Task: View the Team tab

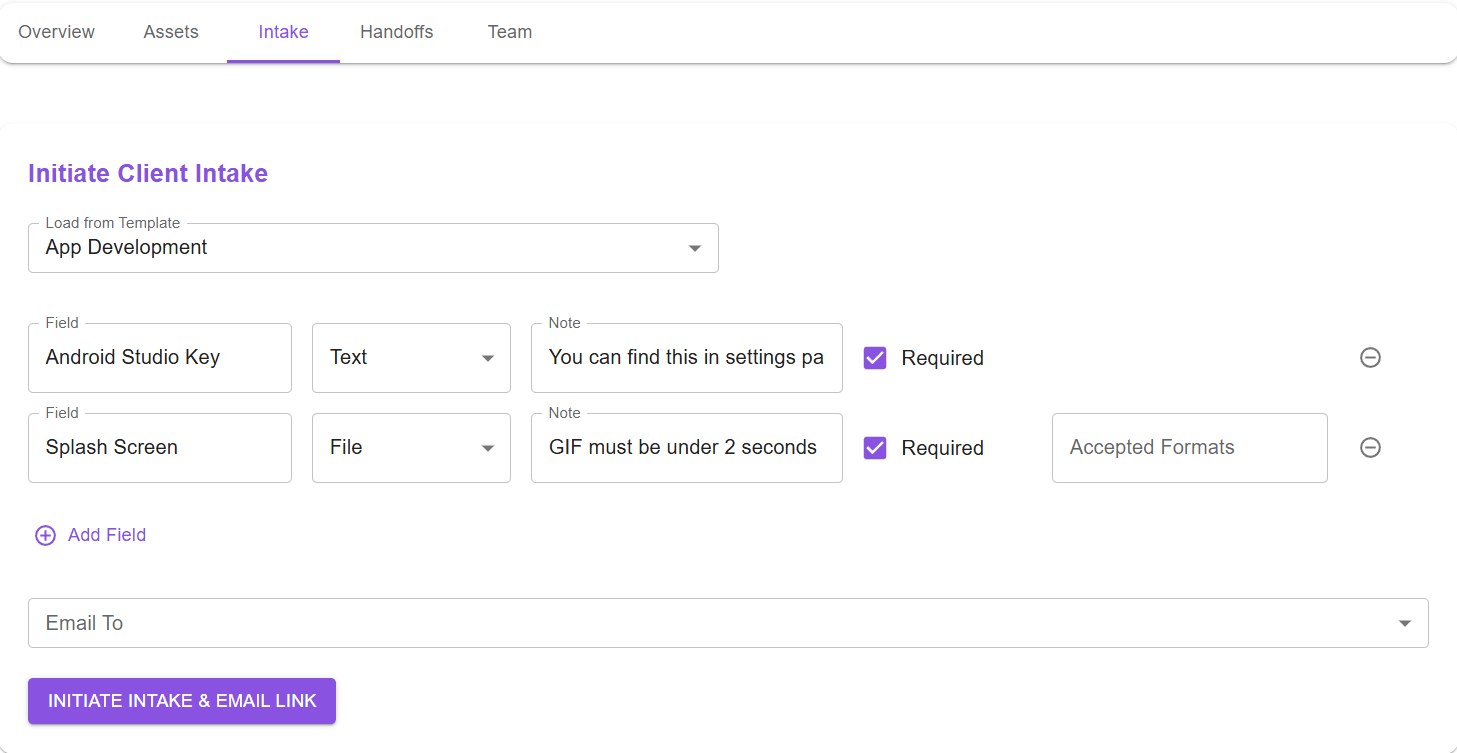Action: tap(509, 31)
